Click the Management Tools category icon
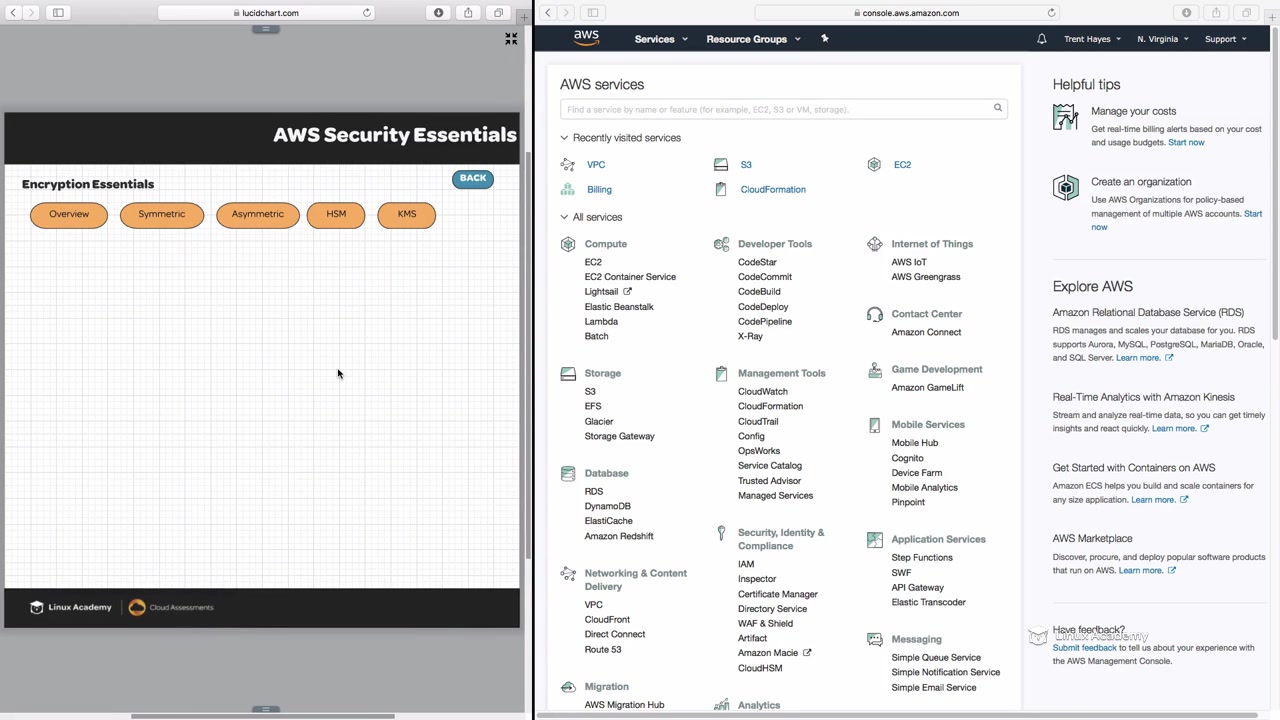 click(721, 373)
